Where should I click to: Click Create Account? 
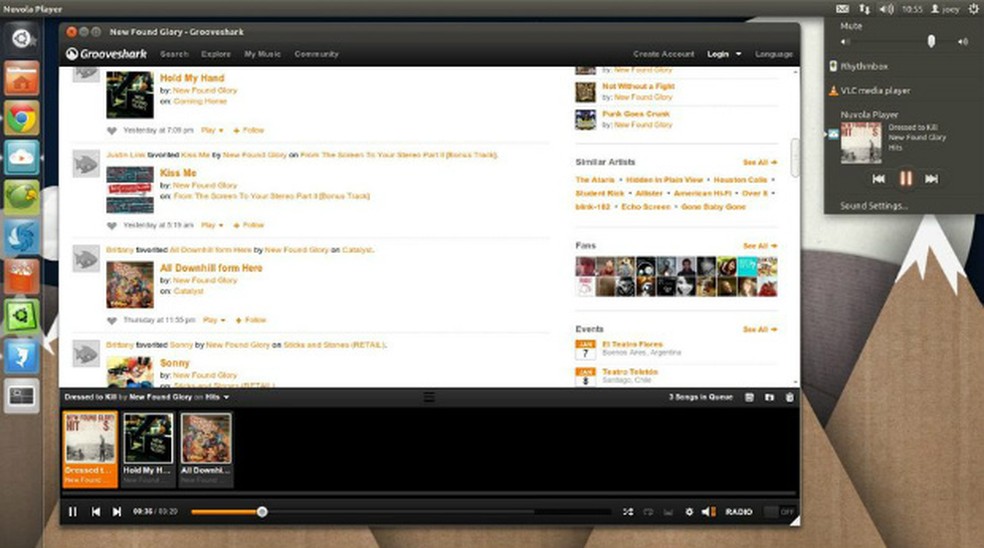pos(663,54)
